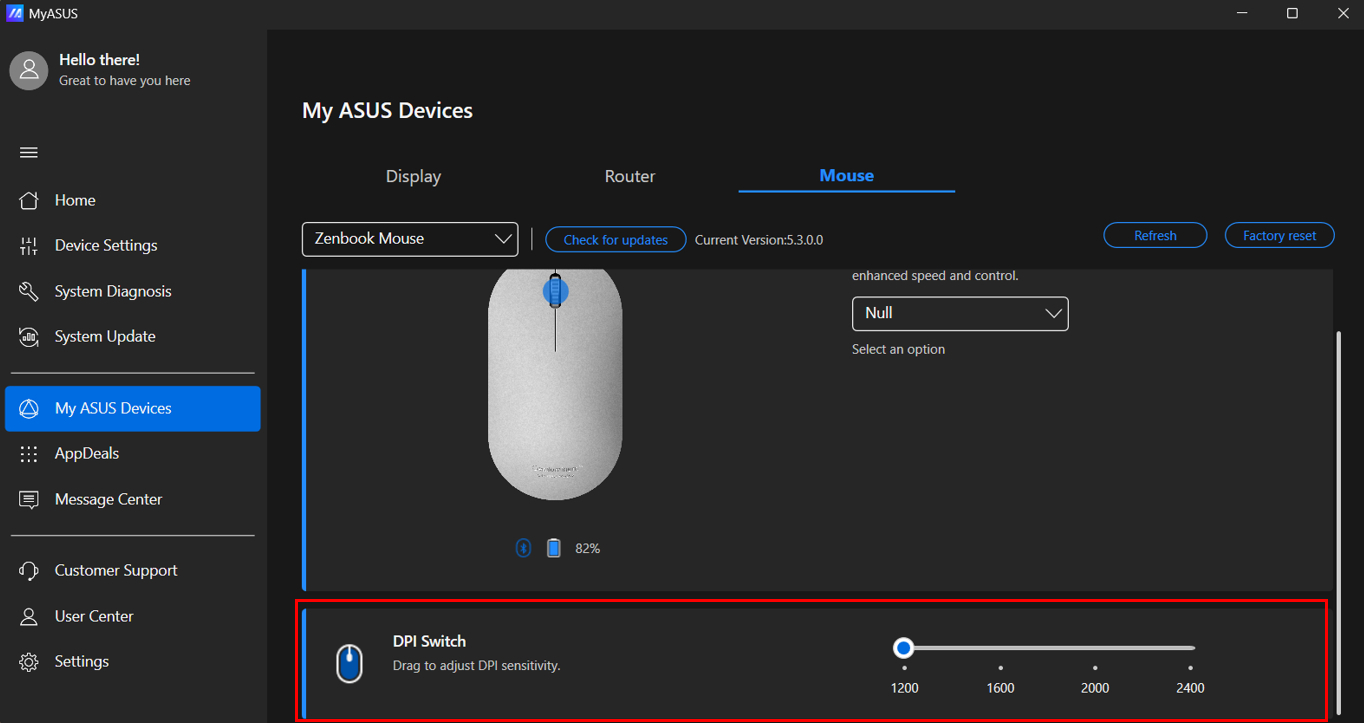Image resolution: width=1364 pixels, height=723 pixels.
Task: Maximize the MyASUS window
Action: pyautogui.click(x=1292, y=14)
